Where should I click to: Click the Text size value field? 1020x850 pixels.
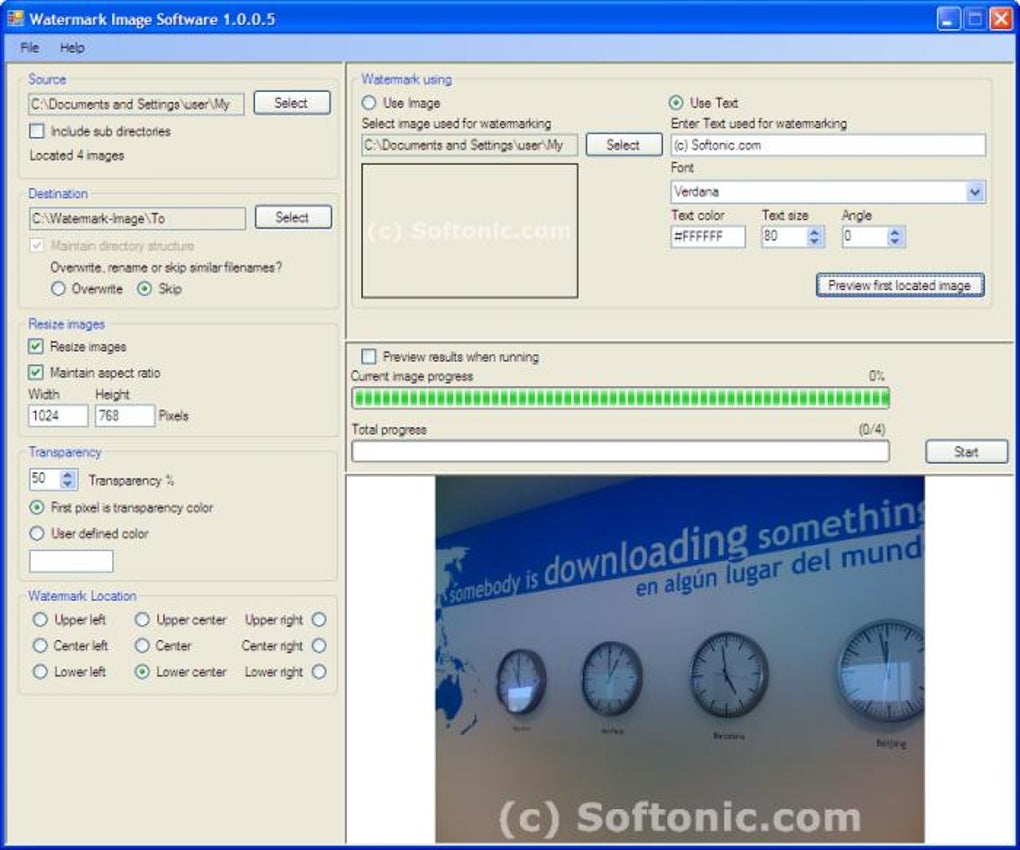[784, 237]
